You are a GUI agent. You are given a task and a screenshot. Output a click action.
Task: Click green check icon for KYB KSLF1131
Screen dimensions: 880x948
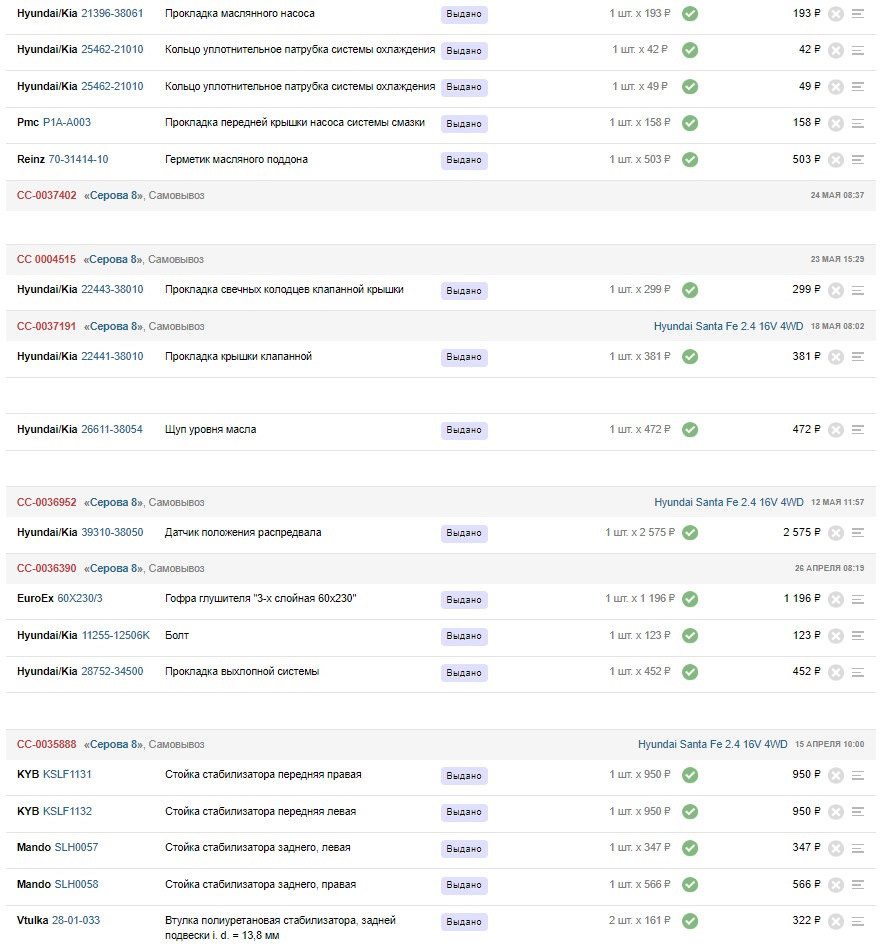coord(690,775)
